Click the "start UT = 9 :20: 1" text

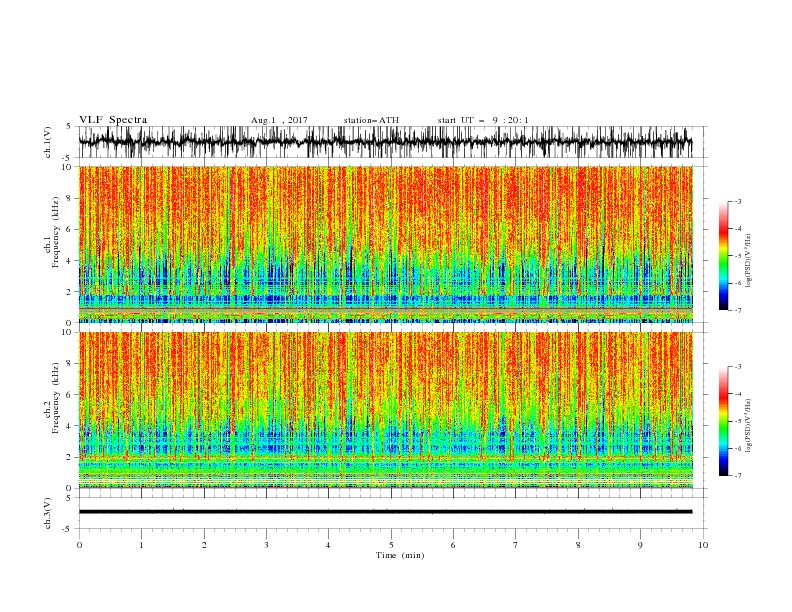483,120
